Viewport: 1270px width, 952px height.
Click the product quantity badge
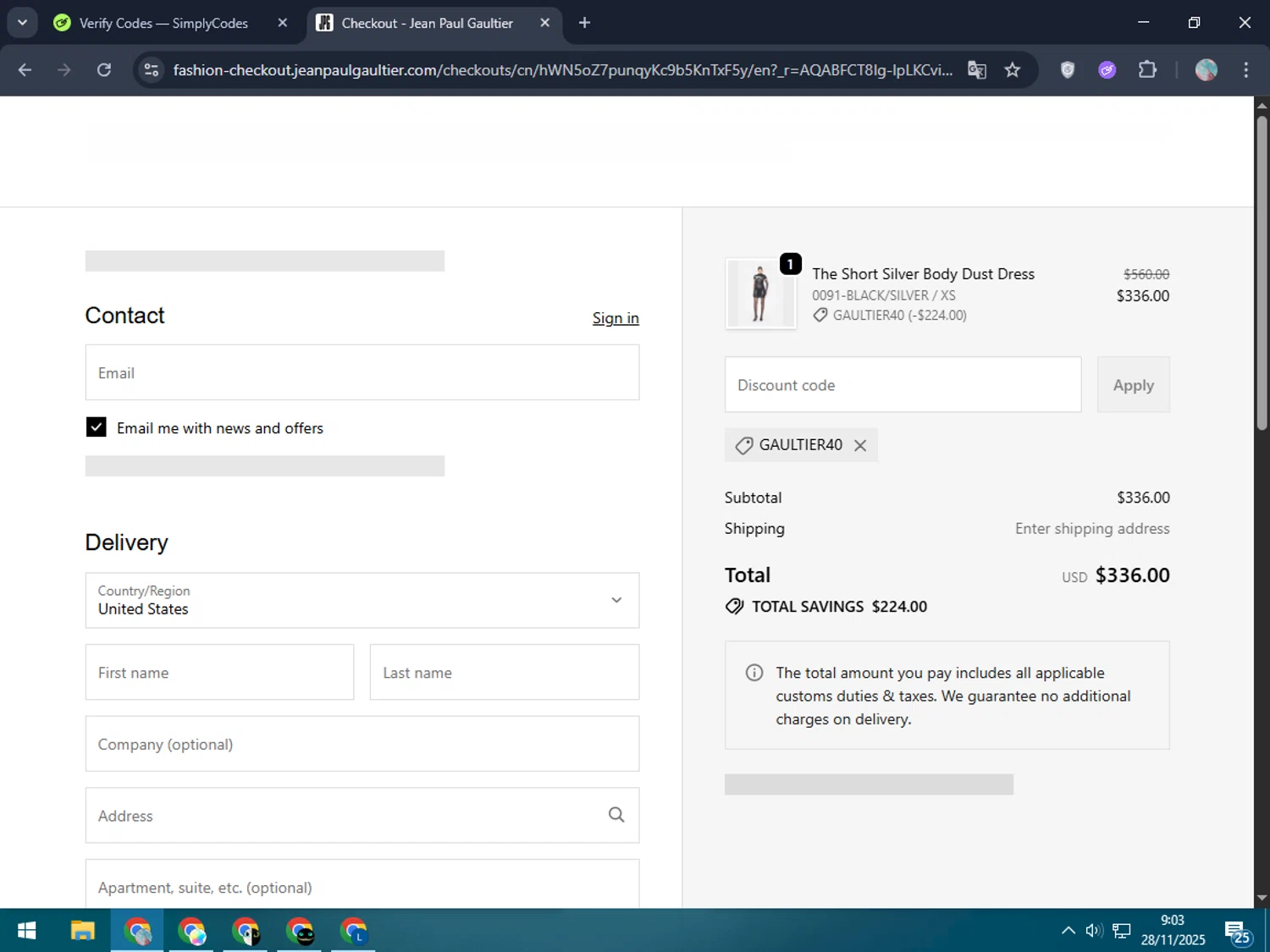(790, 264)
